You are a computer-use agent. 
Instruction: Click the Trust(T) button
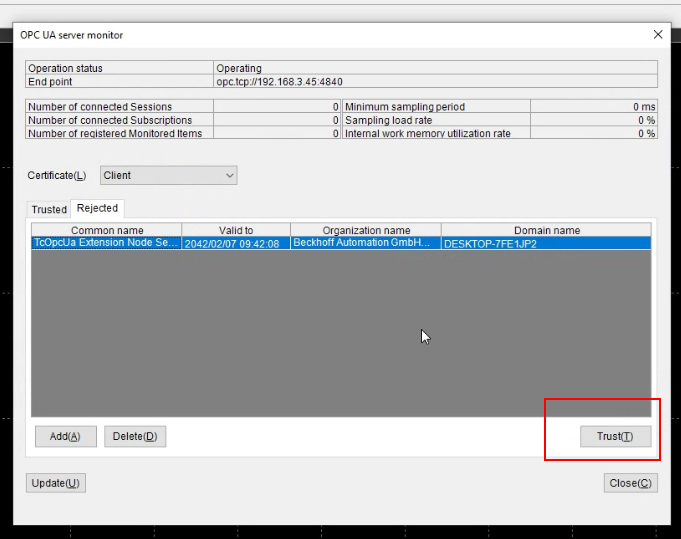point(615,436)
